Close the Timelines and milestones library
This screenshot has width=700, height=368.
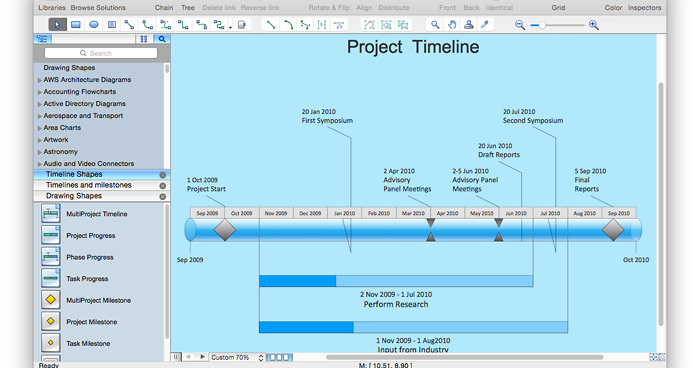click(x=162, y=186)
